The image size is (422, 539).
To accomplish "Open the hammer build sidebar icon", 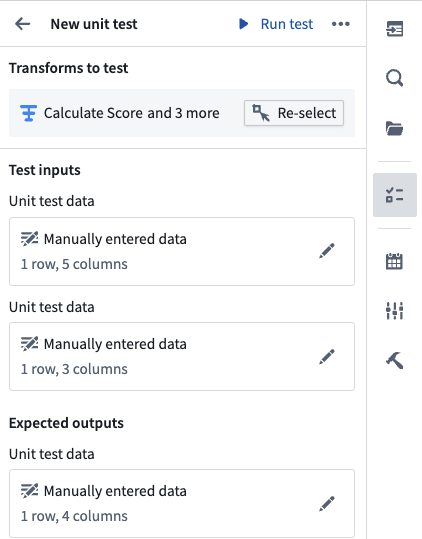I will tap(395, 360).
